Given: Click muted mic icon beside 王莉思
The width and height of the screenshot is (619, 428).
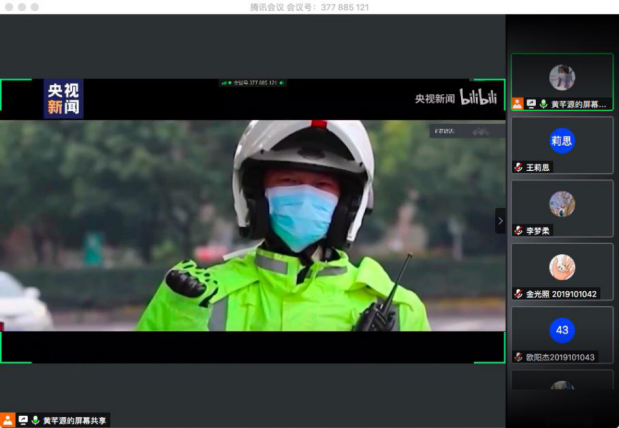Looking at the screenshot, I should [x=518, y=167].
